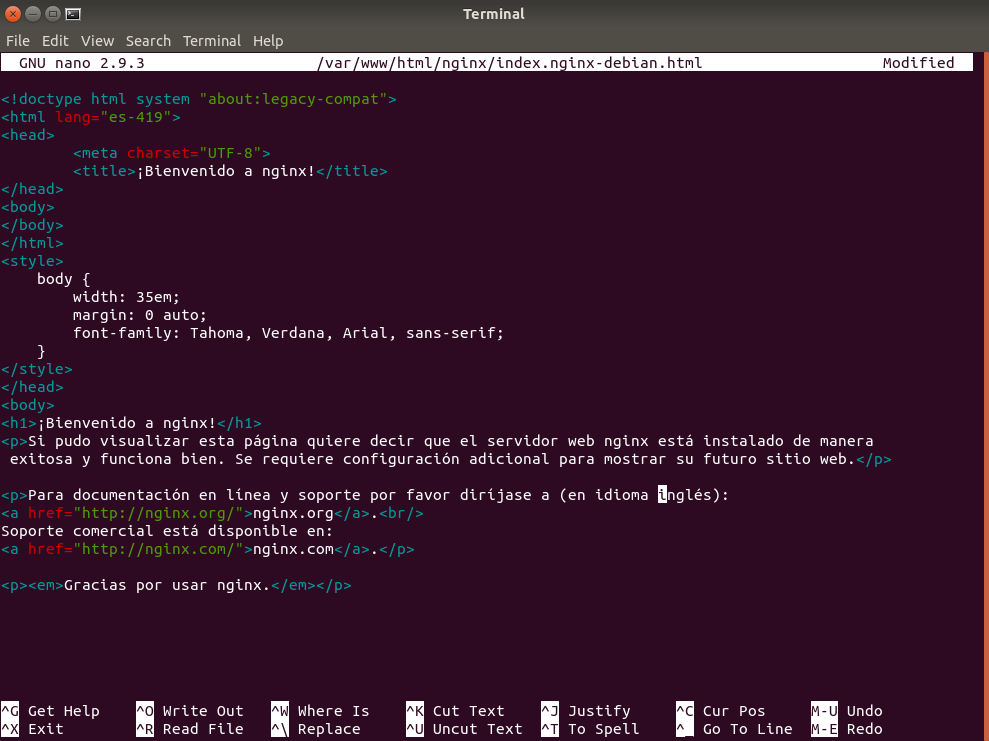Click the terminal icon in title bar
The height and width of the screenshot is (741, 989).
73,14
